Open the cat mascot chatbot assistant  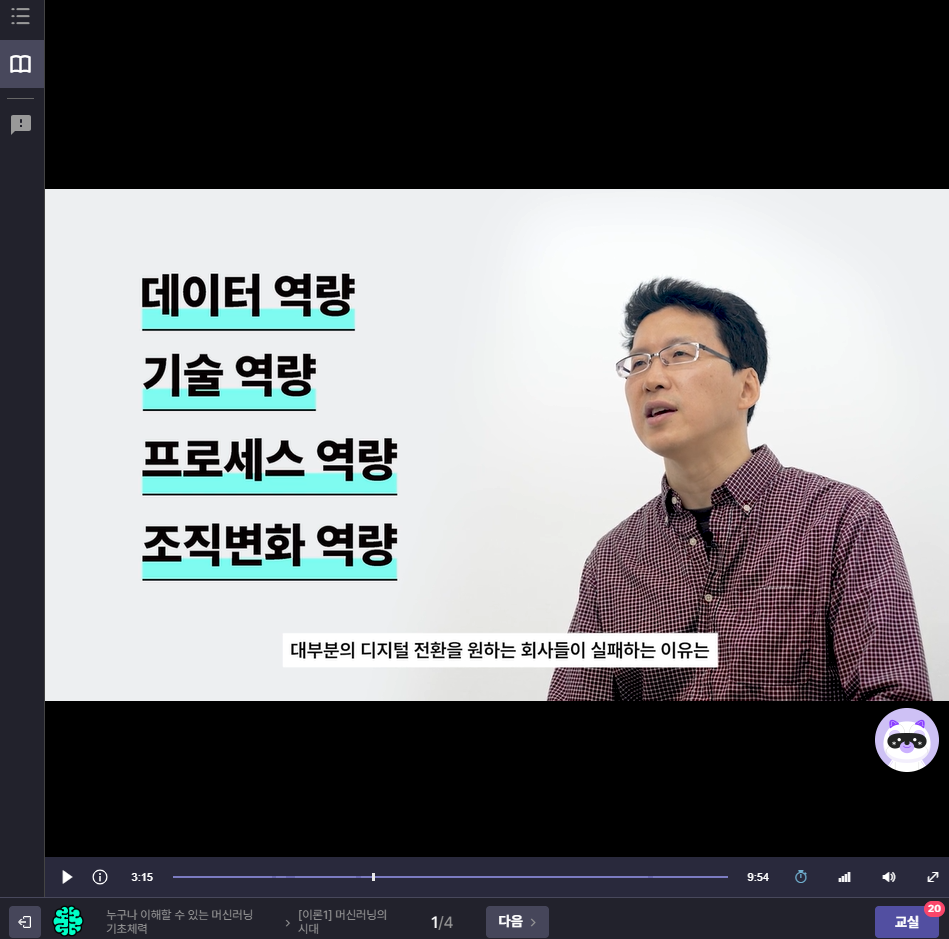click(906, 740)
